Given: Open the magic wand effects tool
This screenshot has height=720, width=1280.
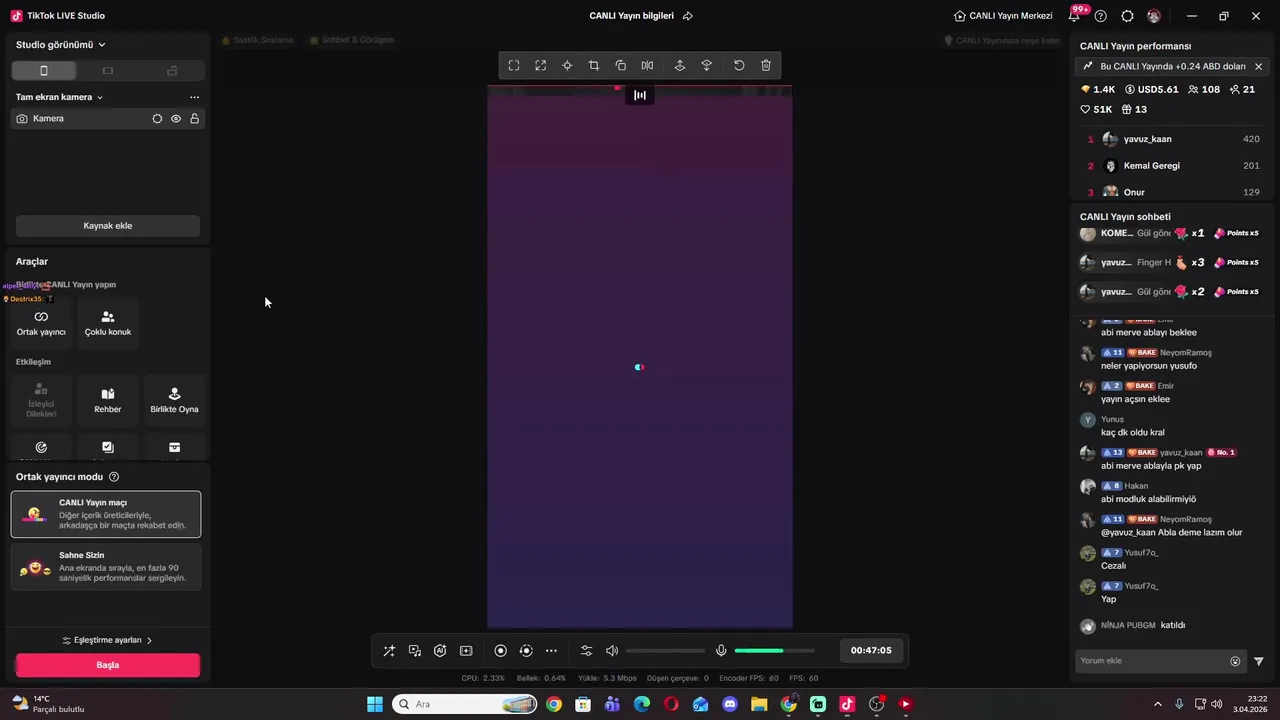Looking at the screenshot, I should pyautogui.click(x=389, y=651).
